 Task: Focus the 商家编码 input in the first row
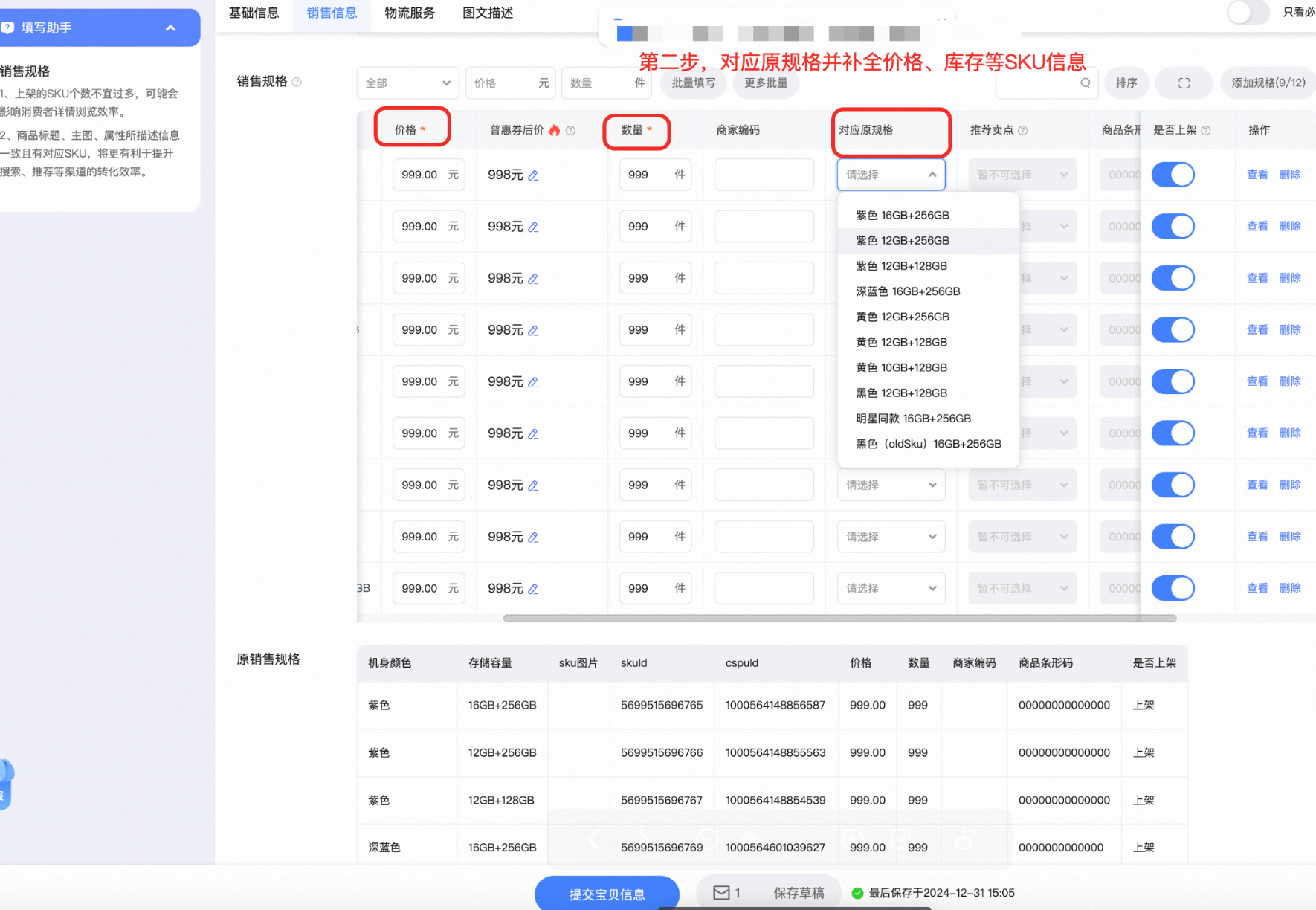pos(764,175)
